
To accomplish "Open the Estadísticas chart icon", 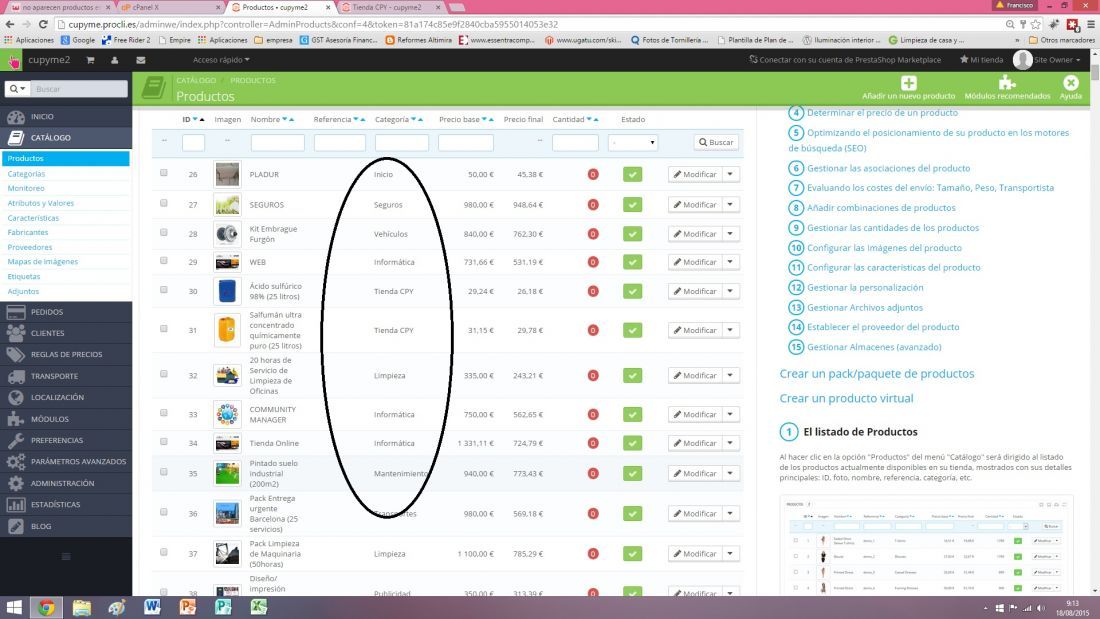I will (x=15, y=505).
